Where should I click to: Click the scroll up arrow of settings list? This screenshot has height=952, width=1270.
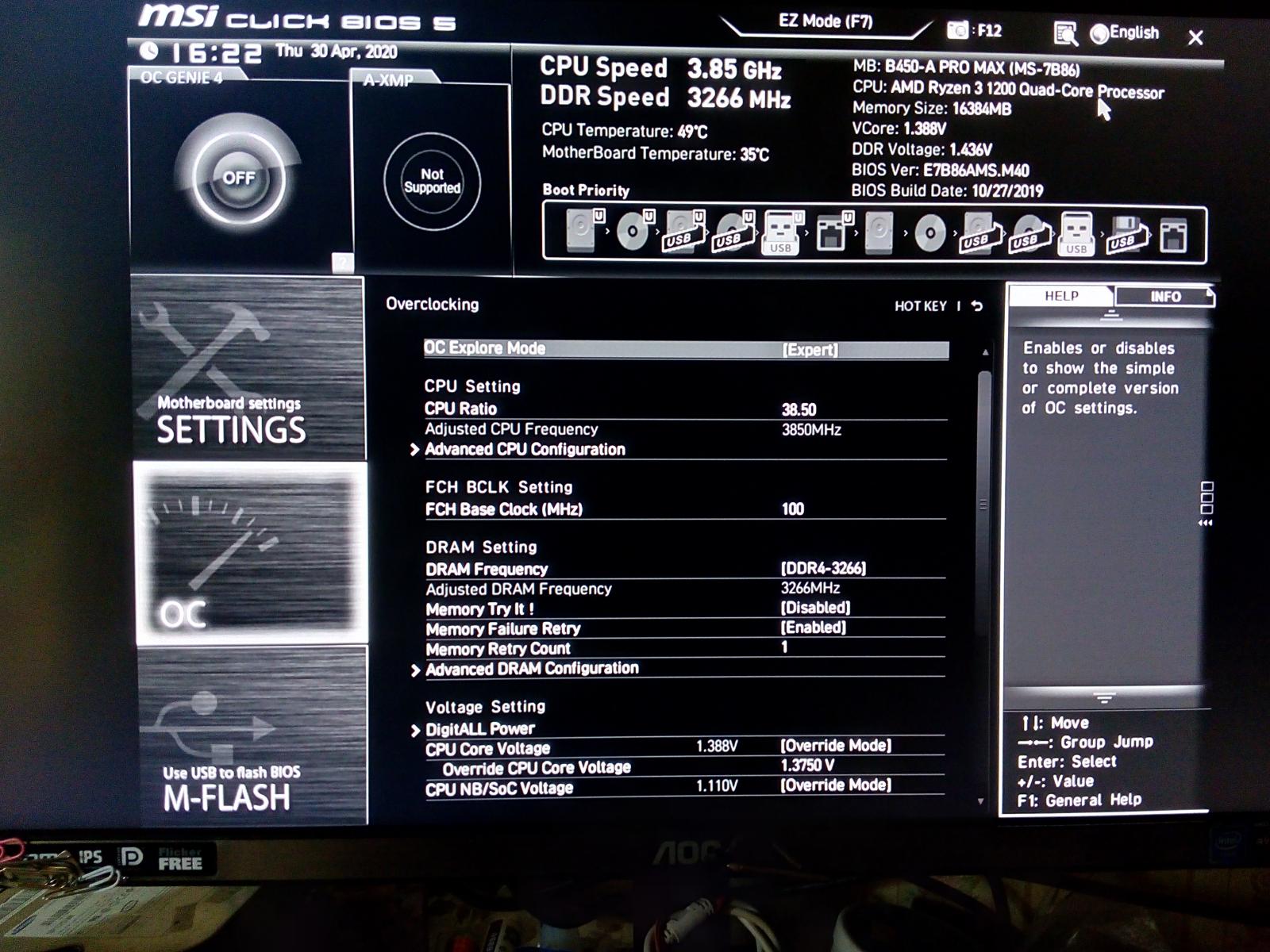985,352
